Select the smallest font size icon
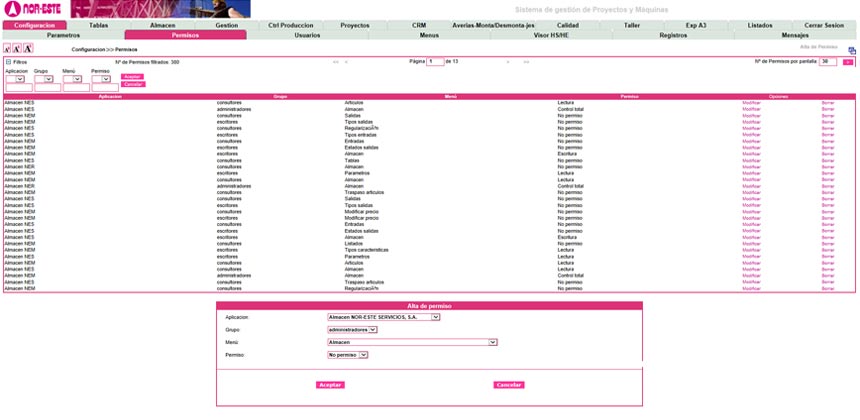The image size is (860, 420). tap(7, 49)
